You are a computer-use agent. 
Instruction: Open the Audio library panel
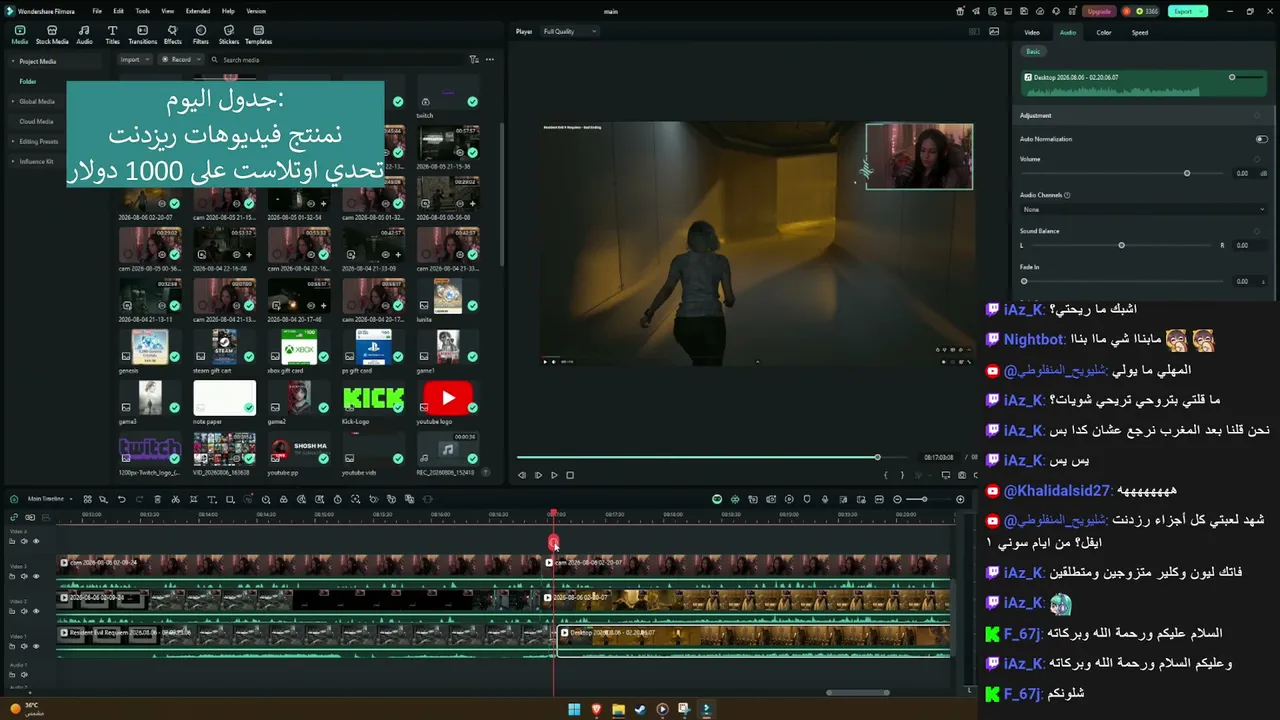pos(84,35)
